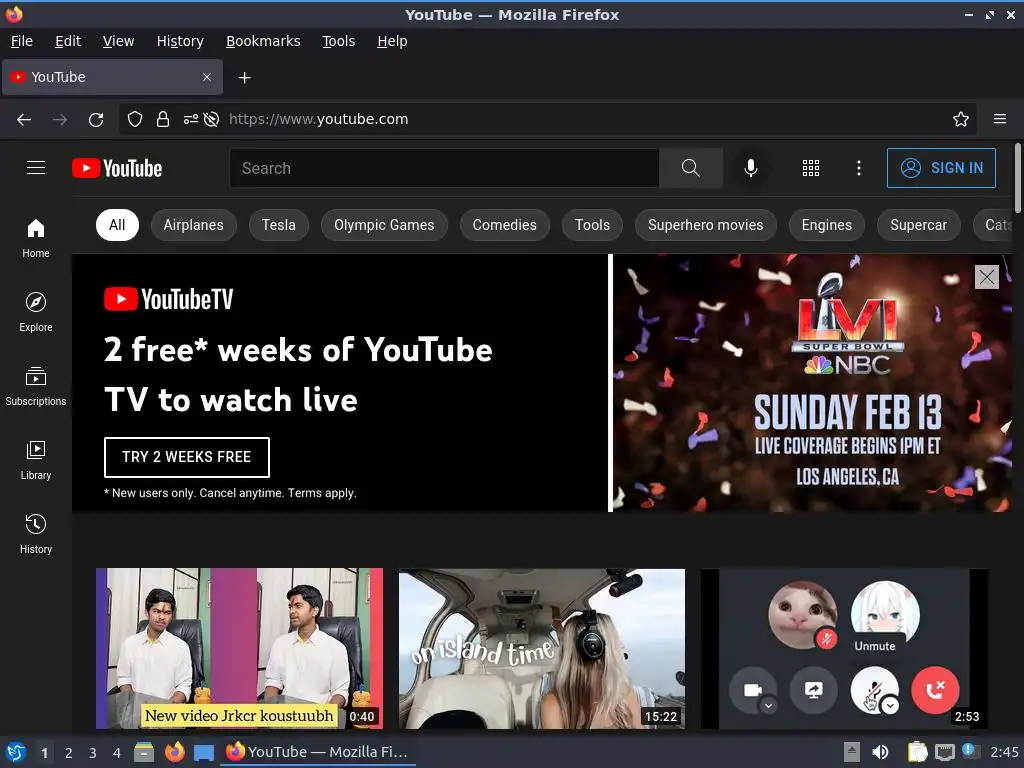Close the YouTube tab
Image resolution: width=1024 pixels, height=768 pixels.
(x=206, y=77)
